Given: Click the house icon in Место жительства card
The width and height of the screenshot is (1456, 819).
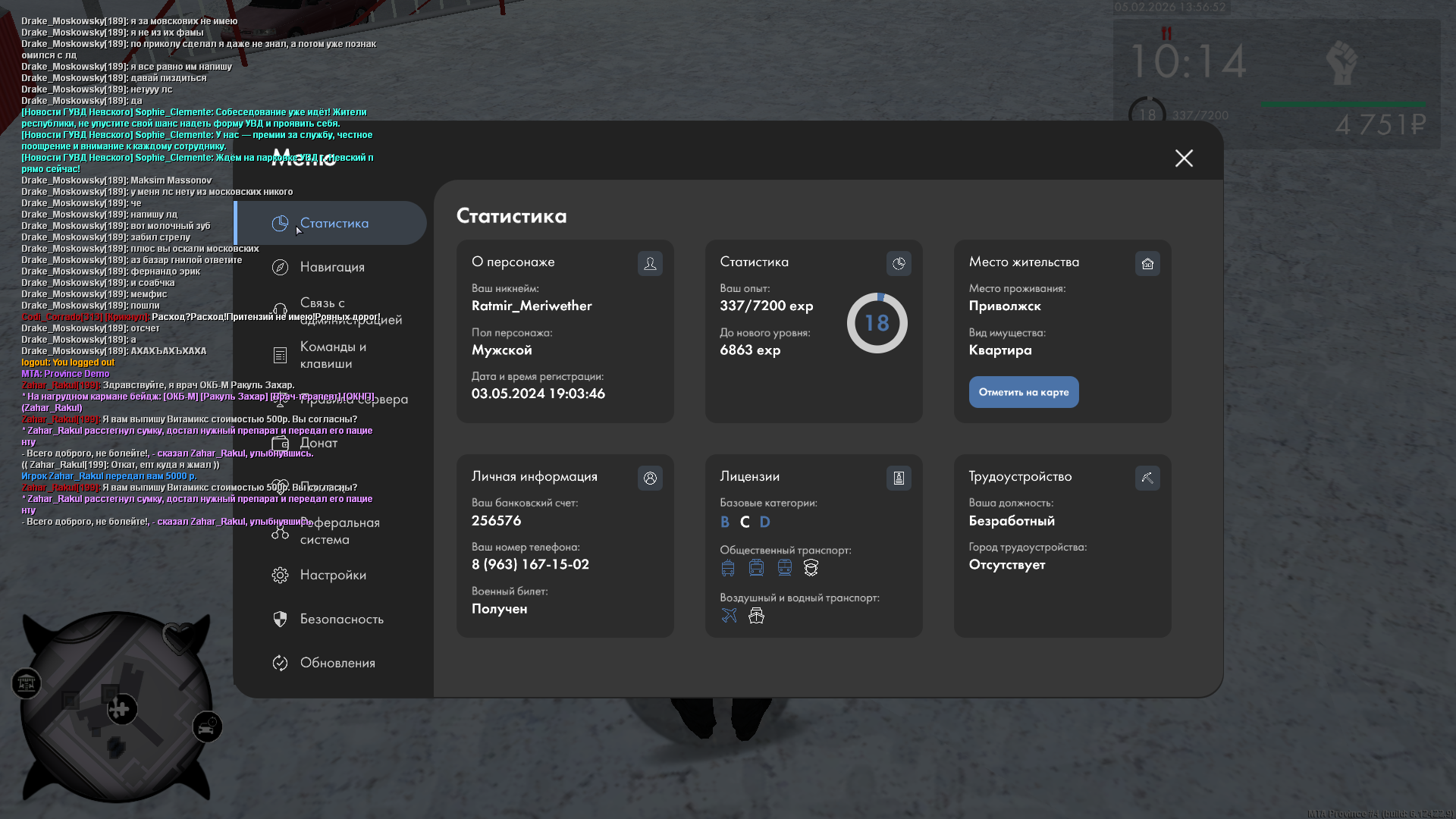Looking at the screenshot, I should click(x=1147, y=263).
